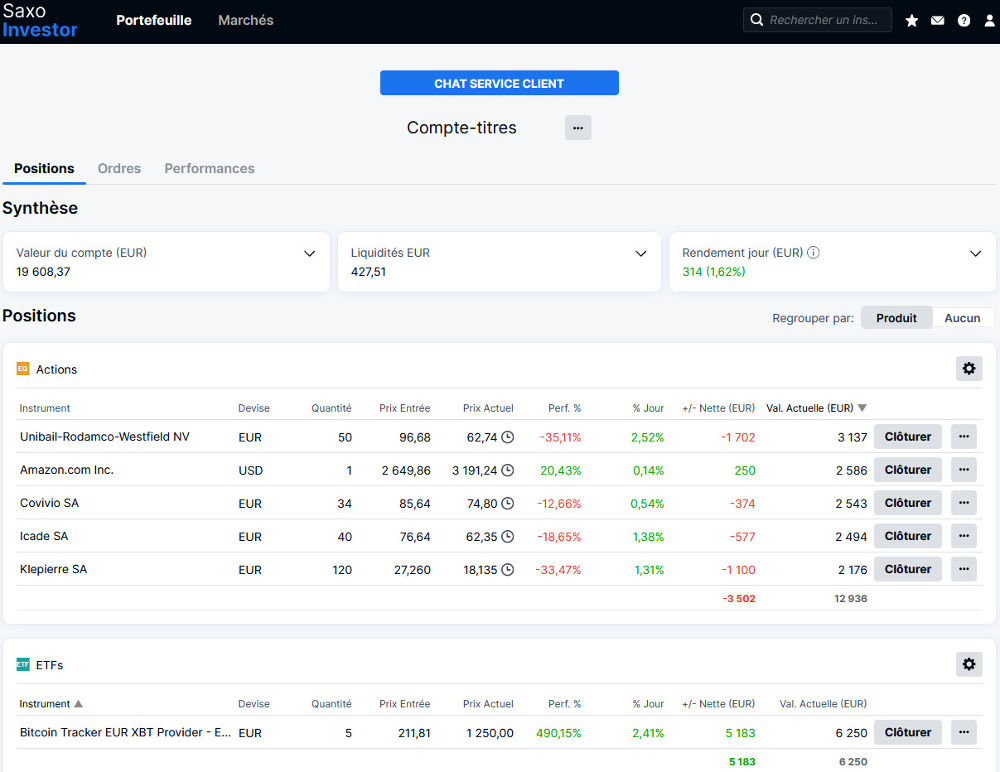Sort Actions by +/- Nette (EUR) column

click(x=718, y=408)
